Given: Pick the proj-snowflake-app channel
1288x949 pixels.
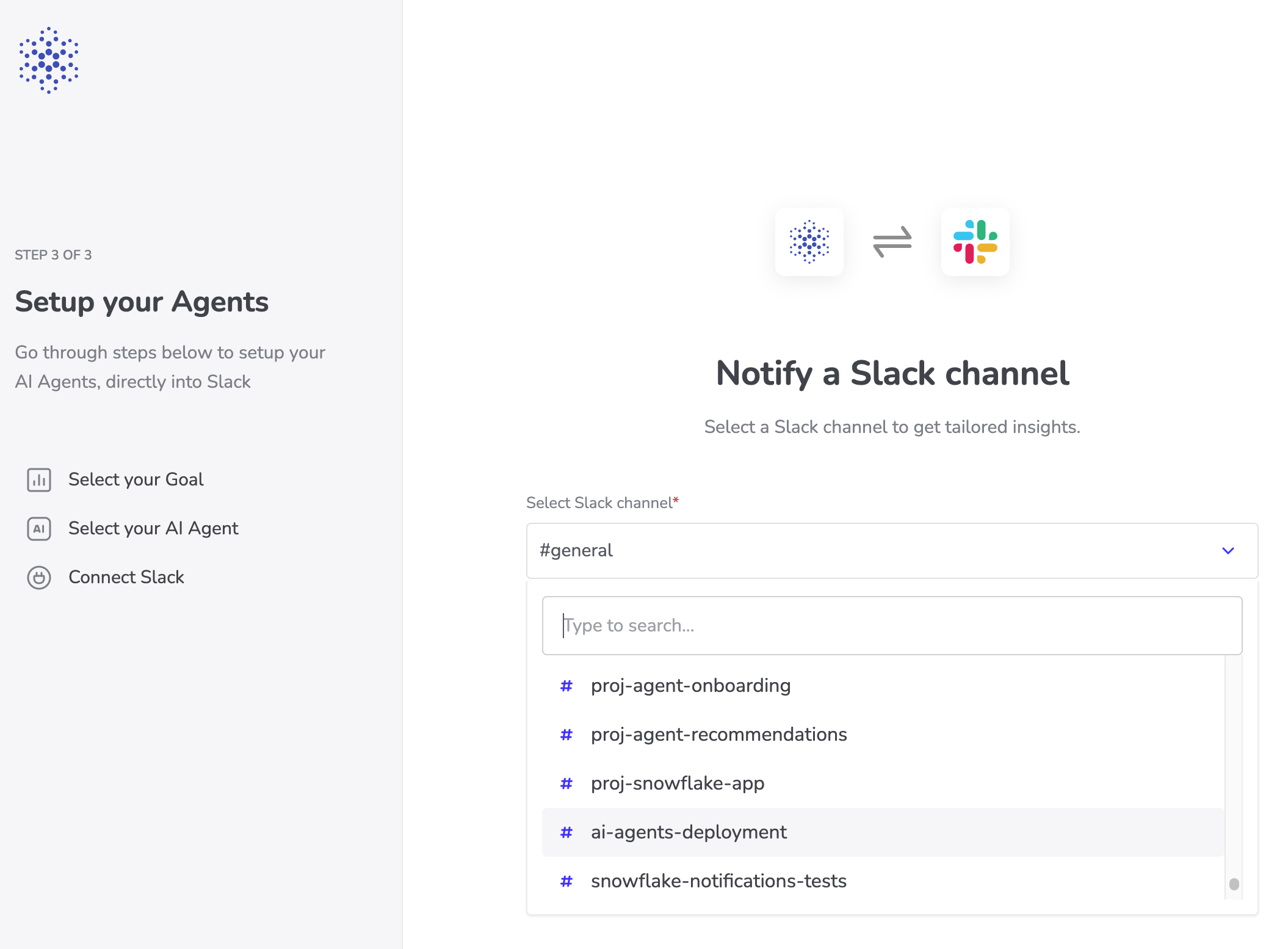Looking at the screenshot, I should pos(883,784).
